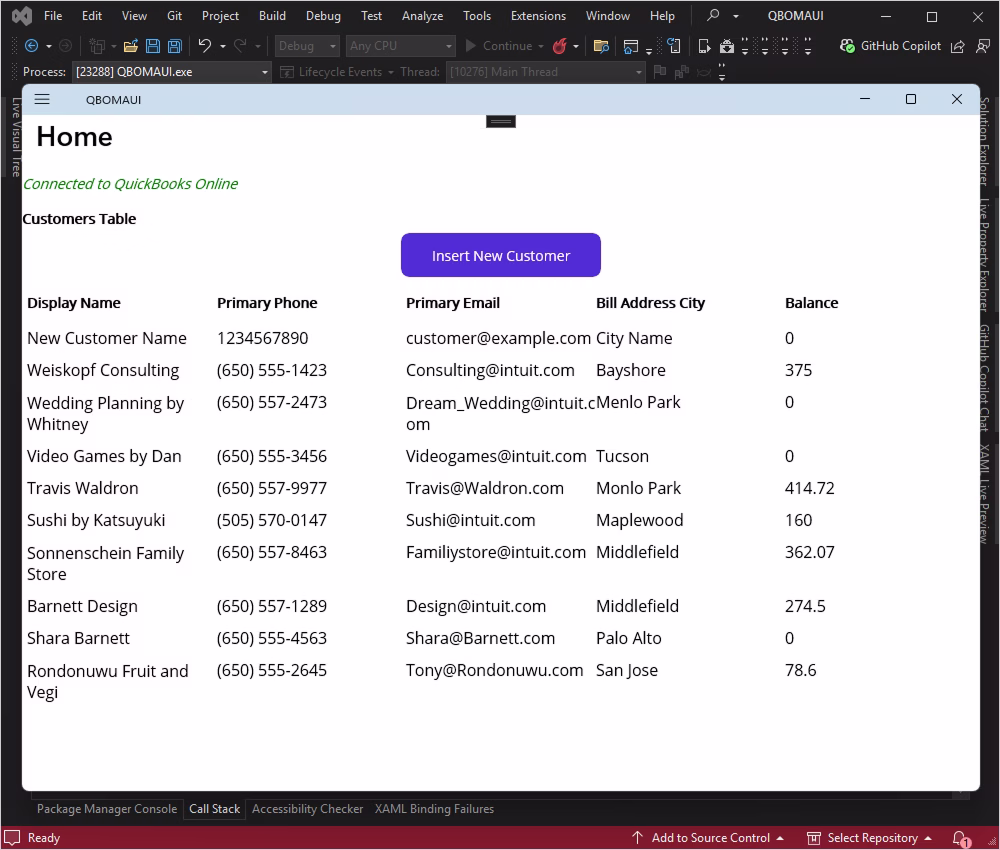Open the Live Property Explorer side tab
The image size is (1000, 850).
click(x=985, y=255)
